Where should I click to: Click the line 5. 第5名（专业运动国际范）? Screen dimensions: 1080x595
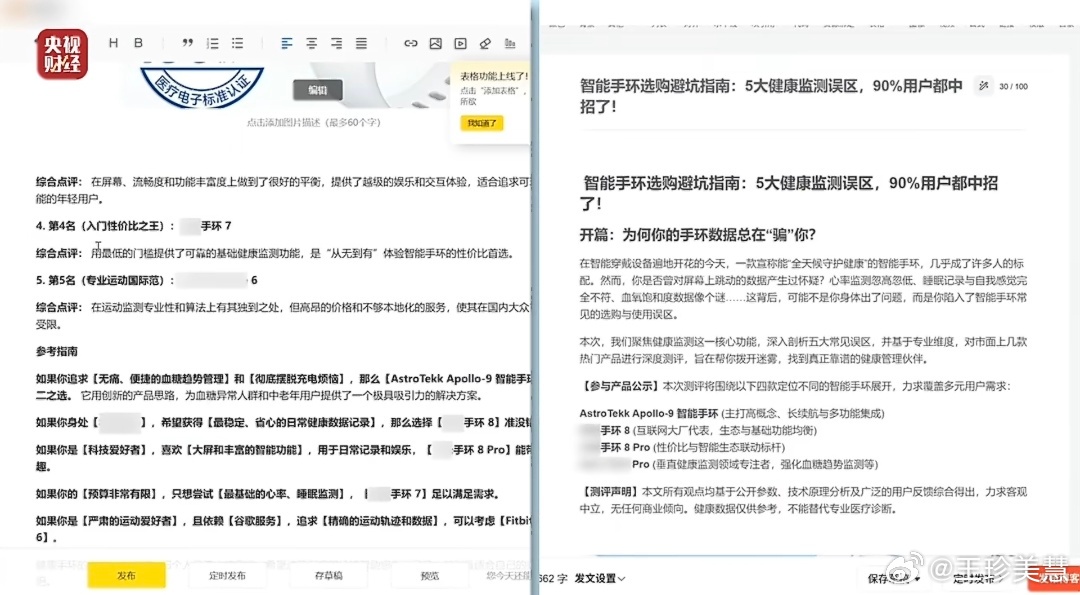point(147,280)
